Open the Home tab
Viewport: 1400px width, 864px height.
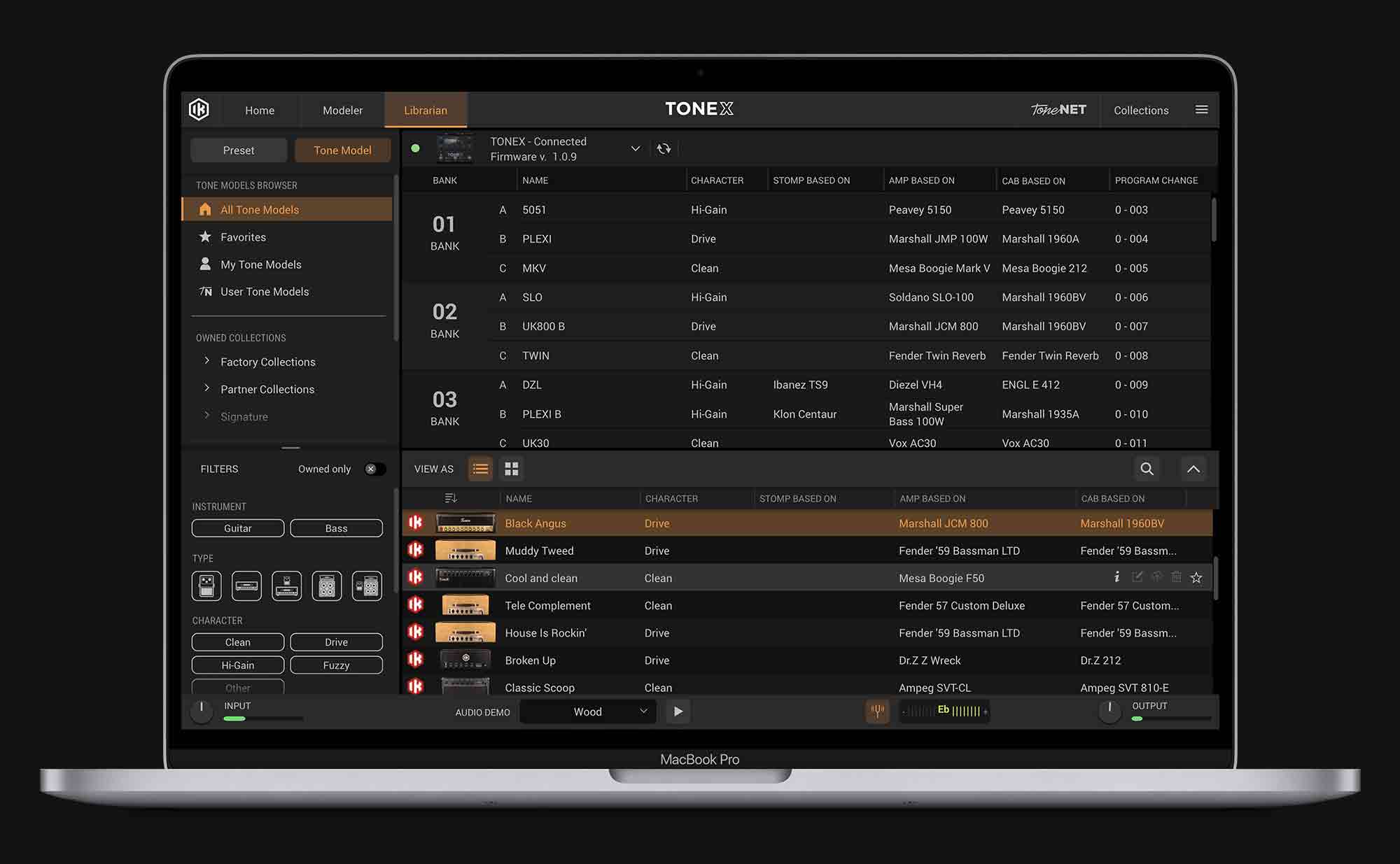pyautogui.click(x=260, y=111)
